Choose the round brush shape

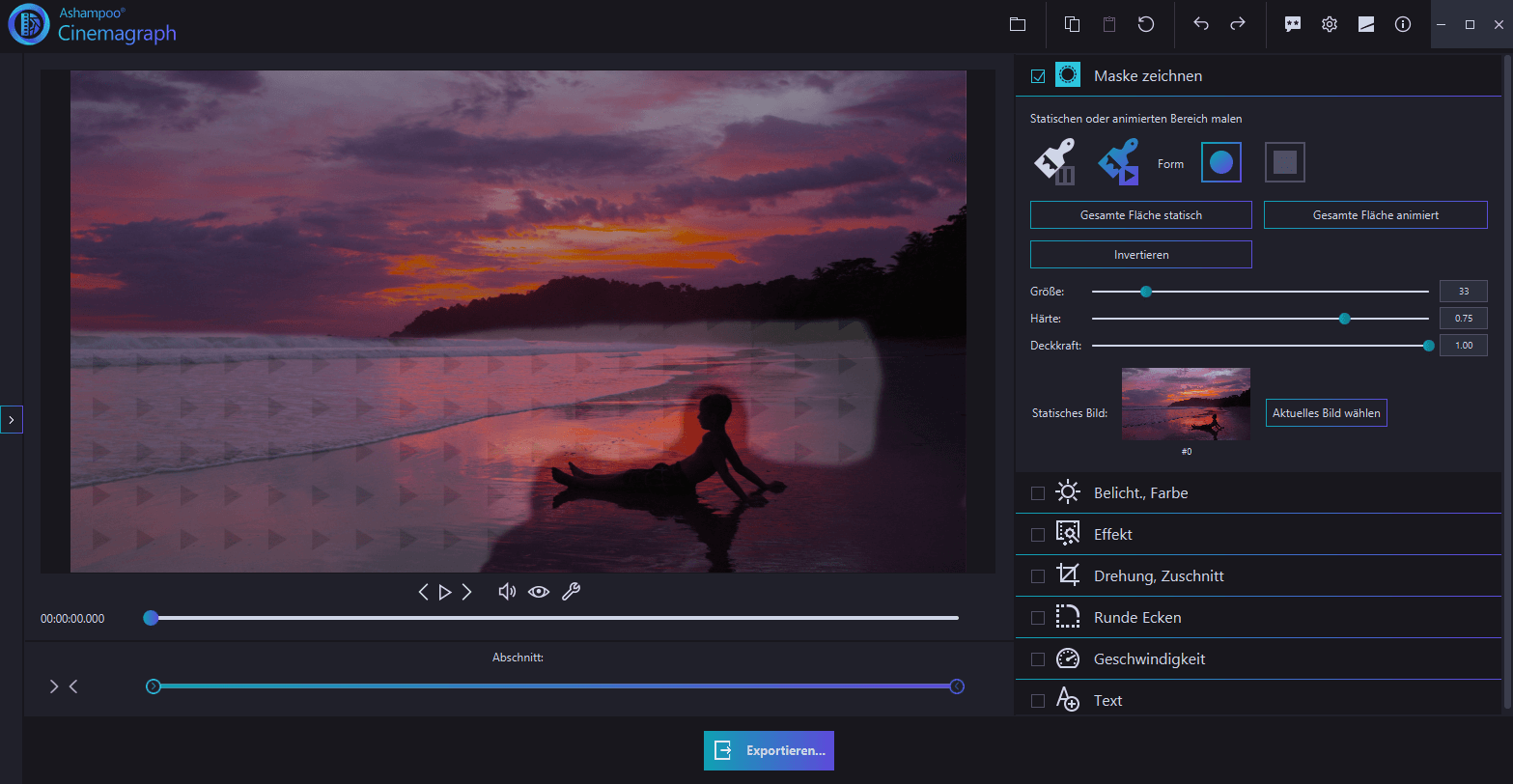pyautogui.click(x=1220, y=161)
